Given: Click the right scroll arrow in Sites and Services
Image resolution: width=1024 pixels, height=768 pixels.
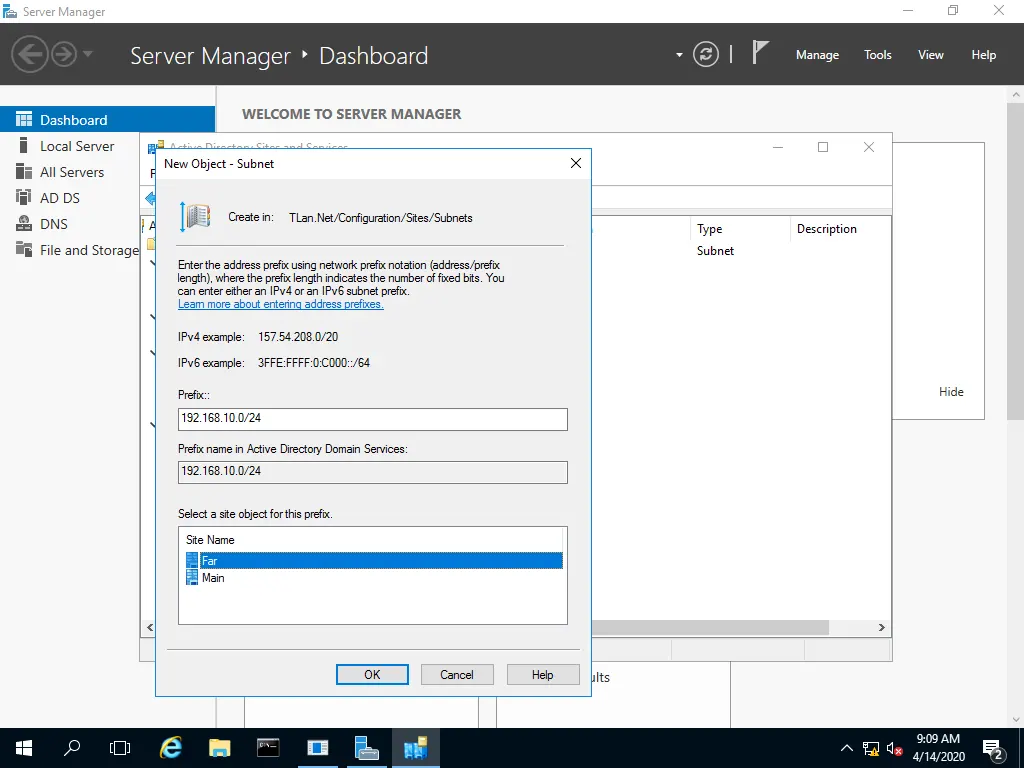Looking at the screenshot, I should pyautogui.click(x=882, y=627).
